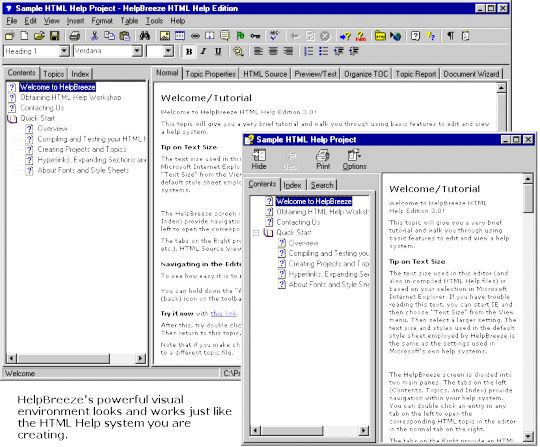The width and height of the screenshot is (540, 447).
Task: Collapse Quick Start in help viewer tree
Action: pyautogui.click(x=256, y=233)
